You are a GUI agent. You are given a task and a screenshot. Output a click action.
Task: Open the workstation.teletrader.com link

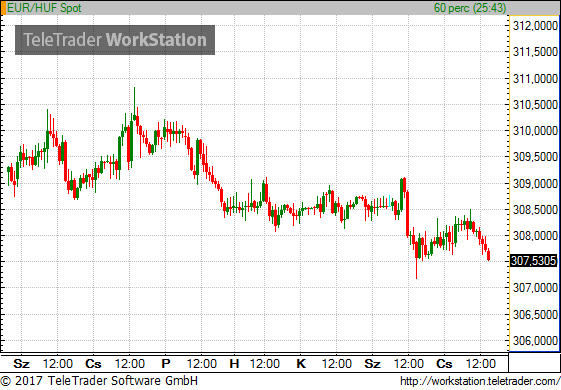tap(480, 381)
